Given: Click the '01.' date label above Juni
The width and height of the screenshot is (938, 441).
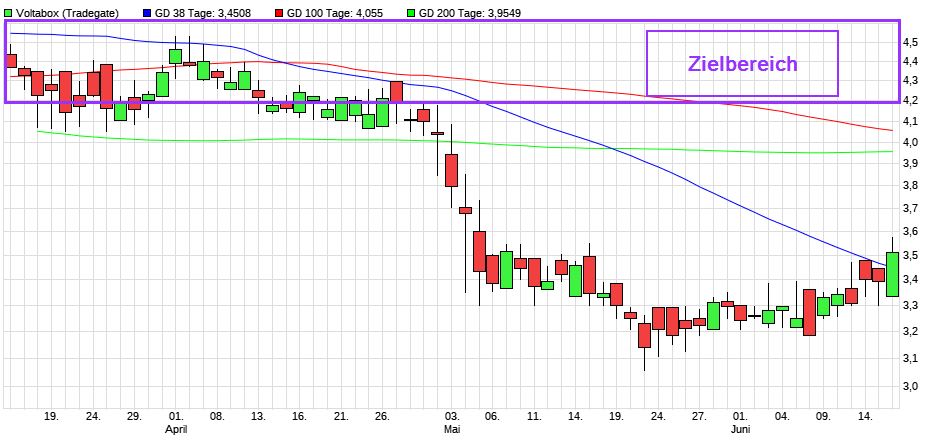Looking at the screenshot, I should (x=741, y=416).
